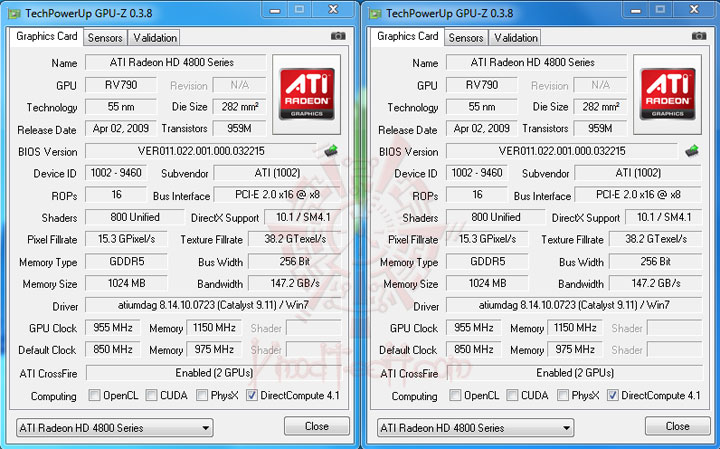Select Graphics Card tab in left window

tap(46, 36)
